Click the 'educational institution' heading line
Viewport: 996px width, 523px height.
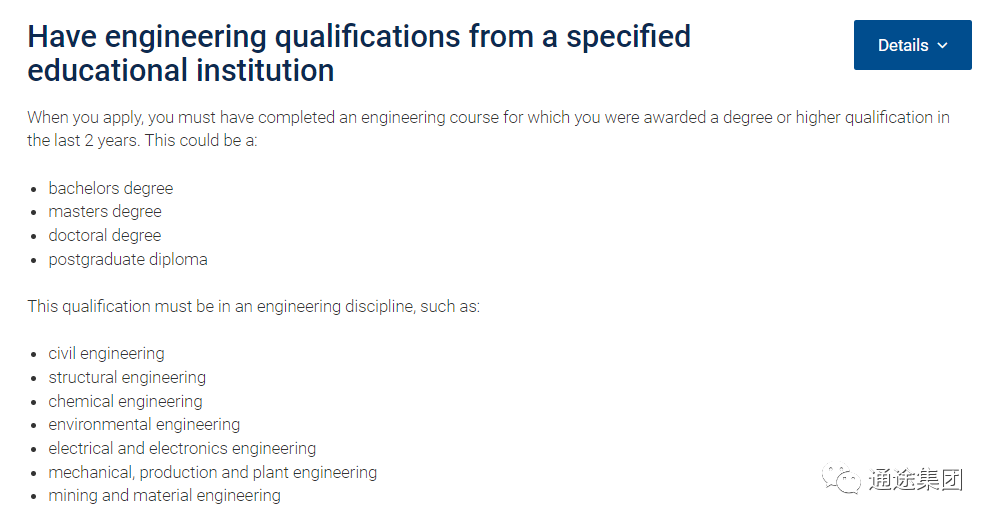click(x=180, y=71)
